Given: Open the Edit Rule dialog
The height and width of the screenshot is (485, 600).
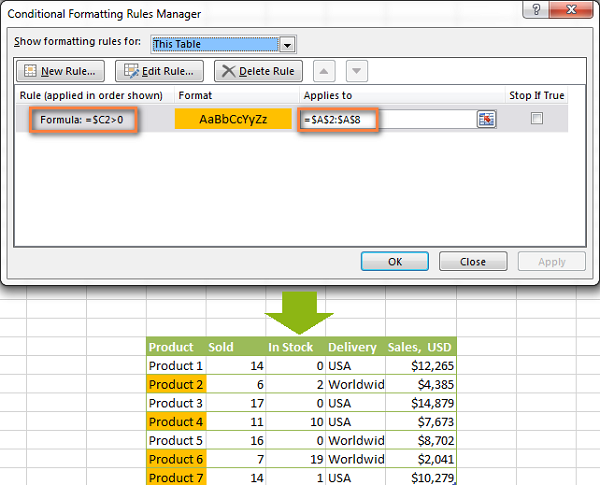Looking at the screenshot, I should 159,71.
